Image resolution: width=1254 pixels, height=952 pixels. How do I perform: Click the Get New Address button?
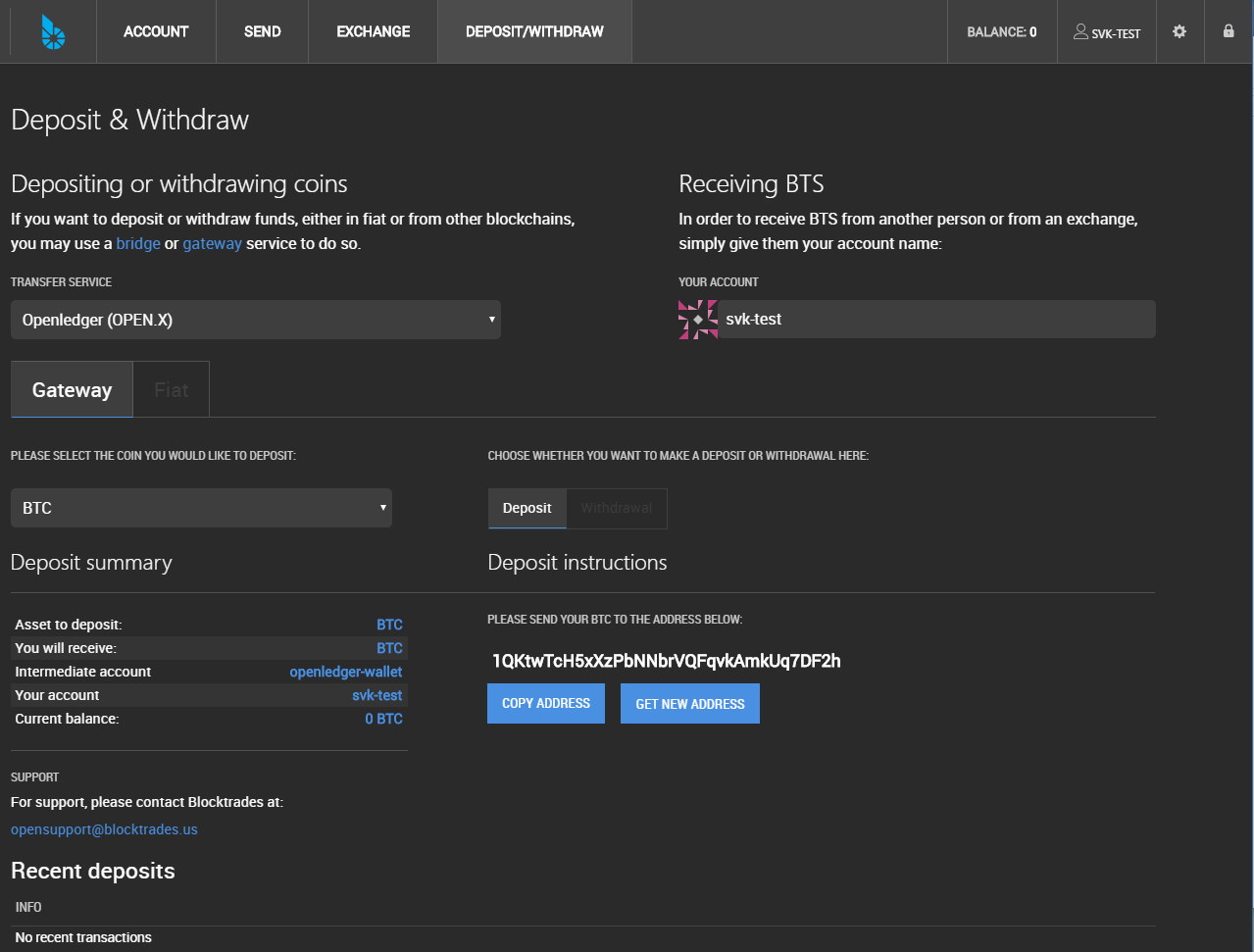click(x=690, y=704)
